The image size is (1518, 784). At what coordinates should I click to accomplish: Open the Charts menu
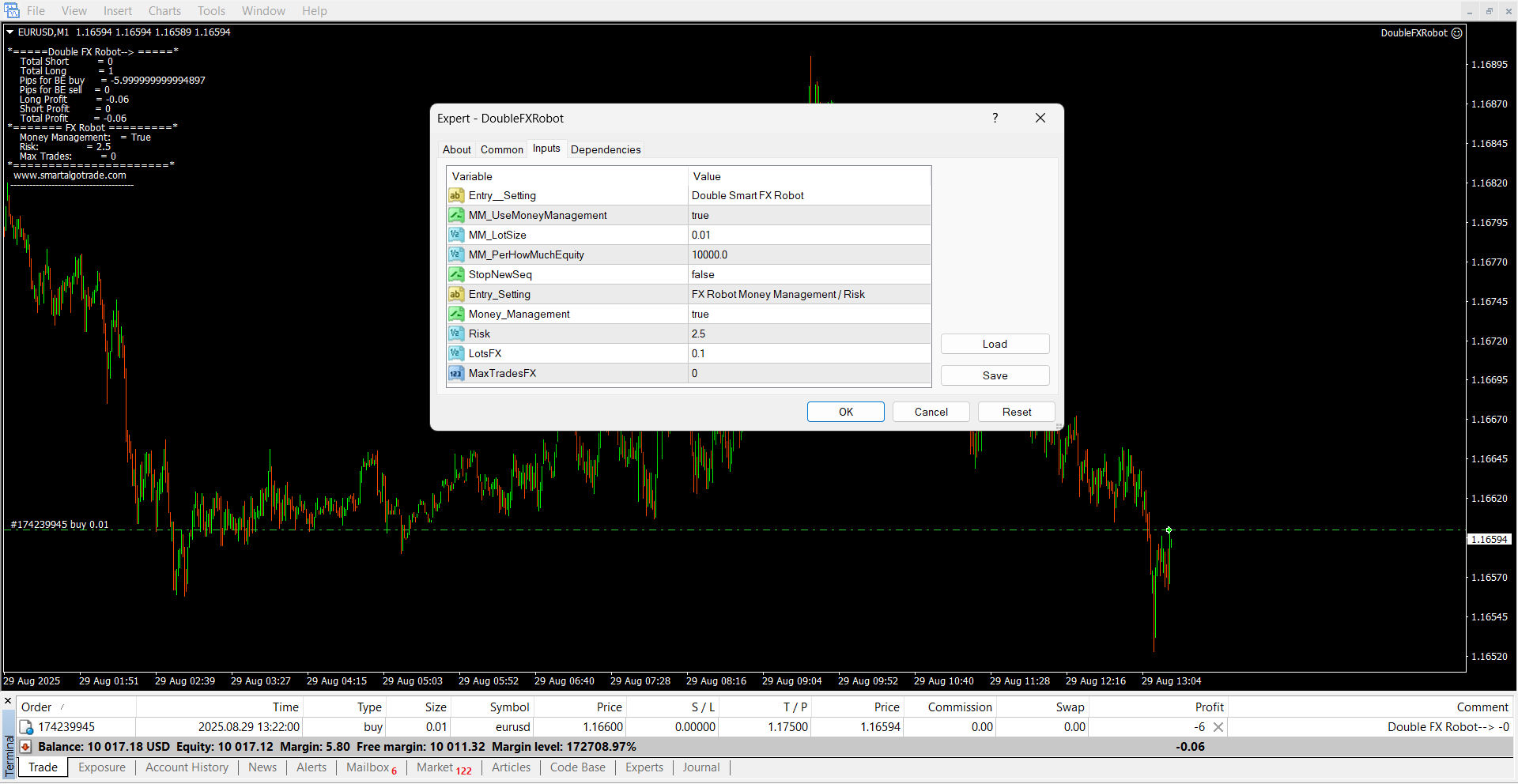click(x=164, y=11)
